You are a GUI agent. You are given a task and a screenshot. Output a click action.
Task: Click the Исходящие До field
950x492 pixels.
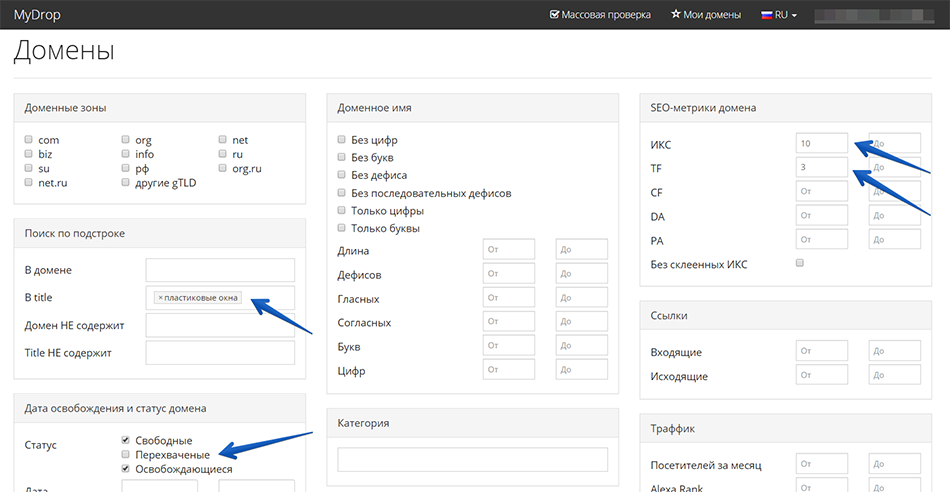895,374
